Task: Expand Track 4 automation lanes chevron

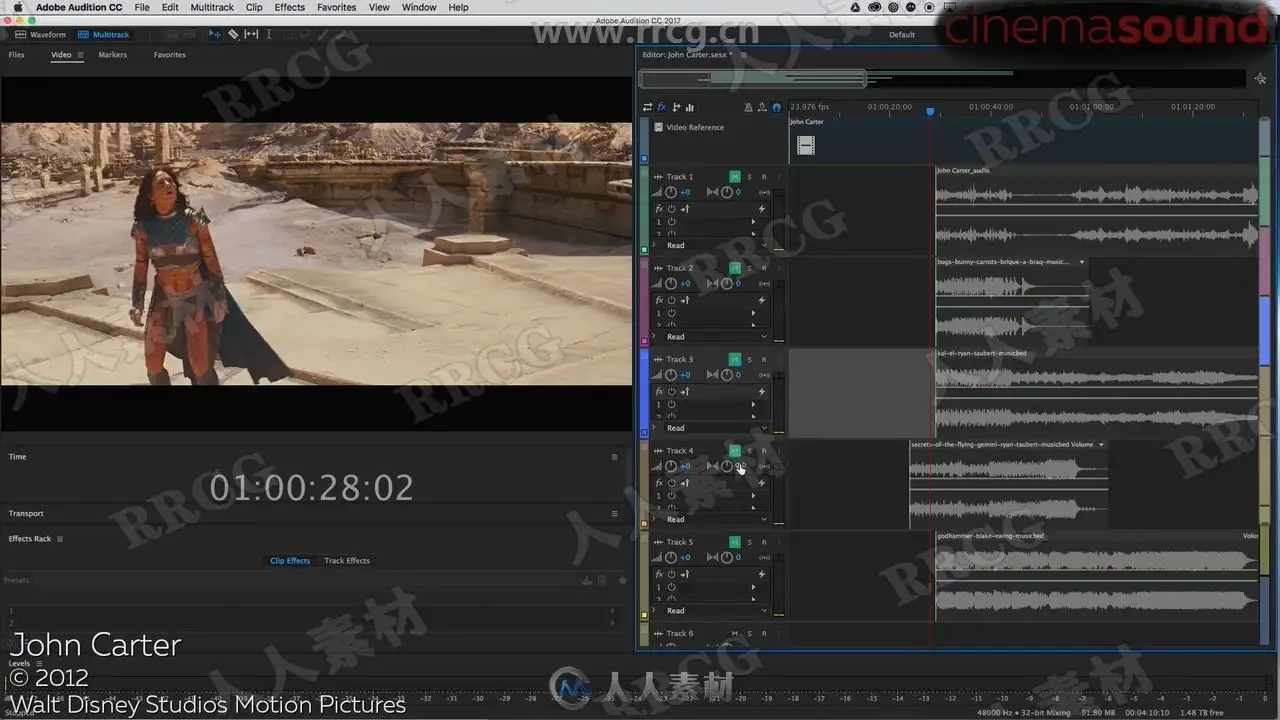Action: (x=655, y=519)
